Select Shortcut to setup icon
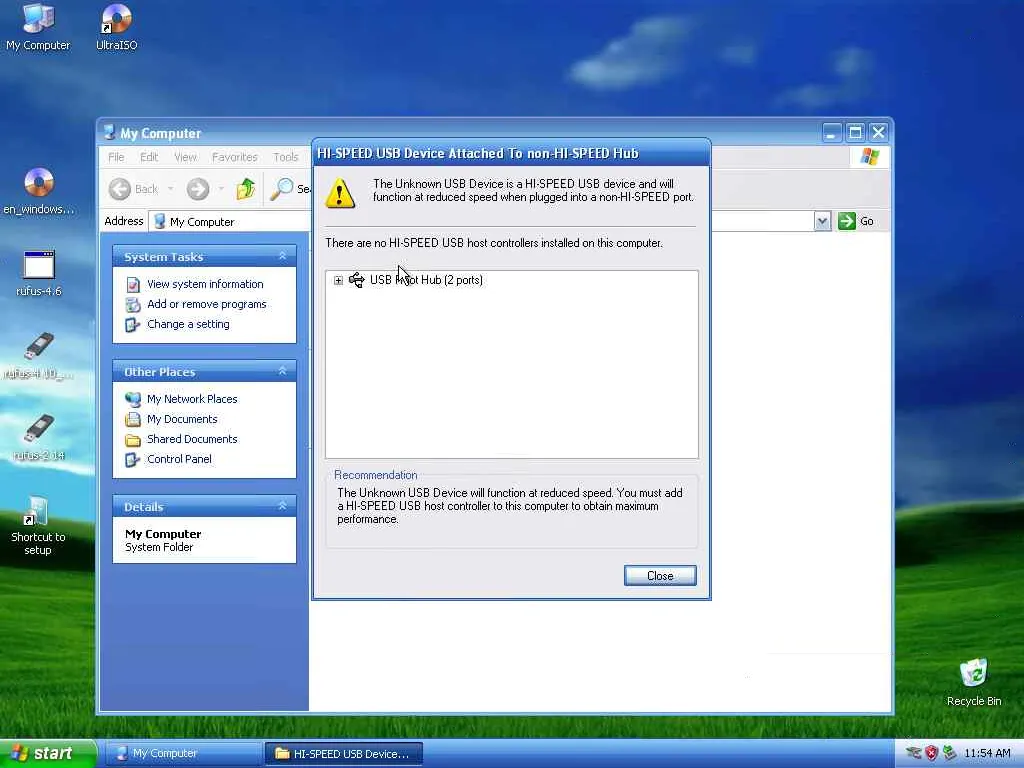 38,526
